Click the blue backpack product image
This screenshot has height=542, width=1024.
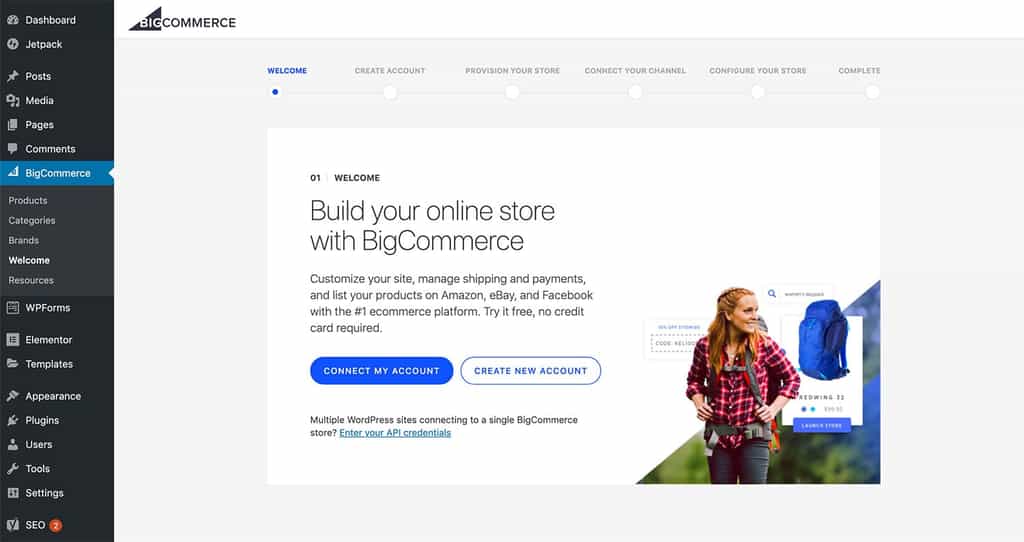pyautogui.click(x=823, y=340)
